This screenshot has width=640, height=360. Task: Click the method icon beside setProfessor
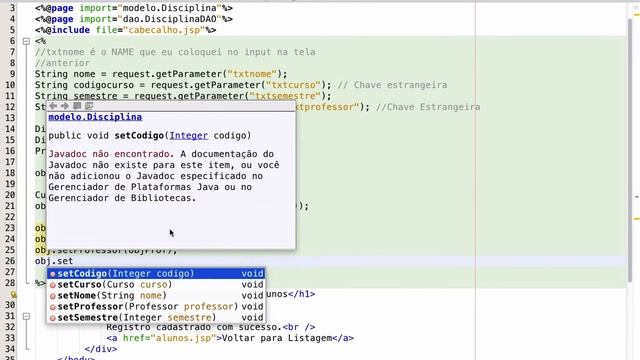tap(53, 307)
